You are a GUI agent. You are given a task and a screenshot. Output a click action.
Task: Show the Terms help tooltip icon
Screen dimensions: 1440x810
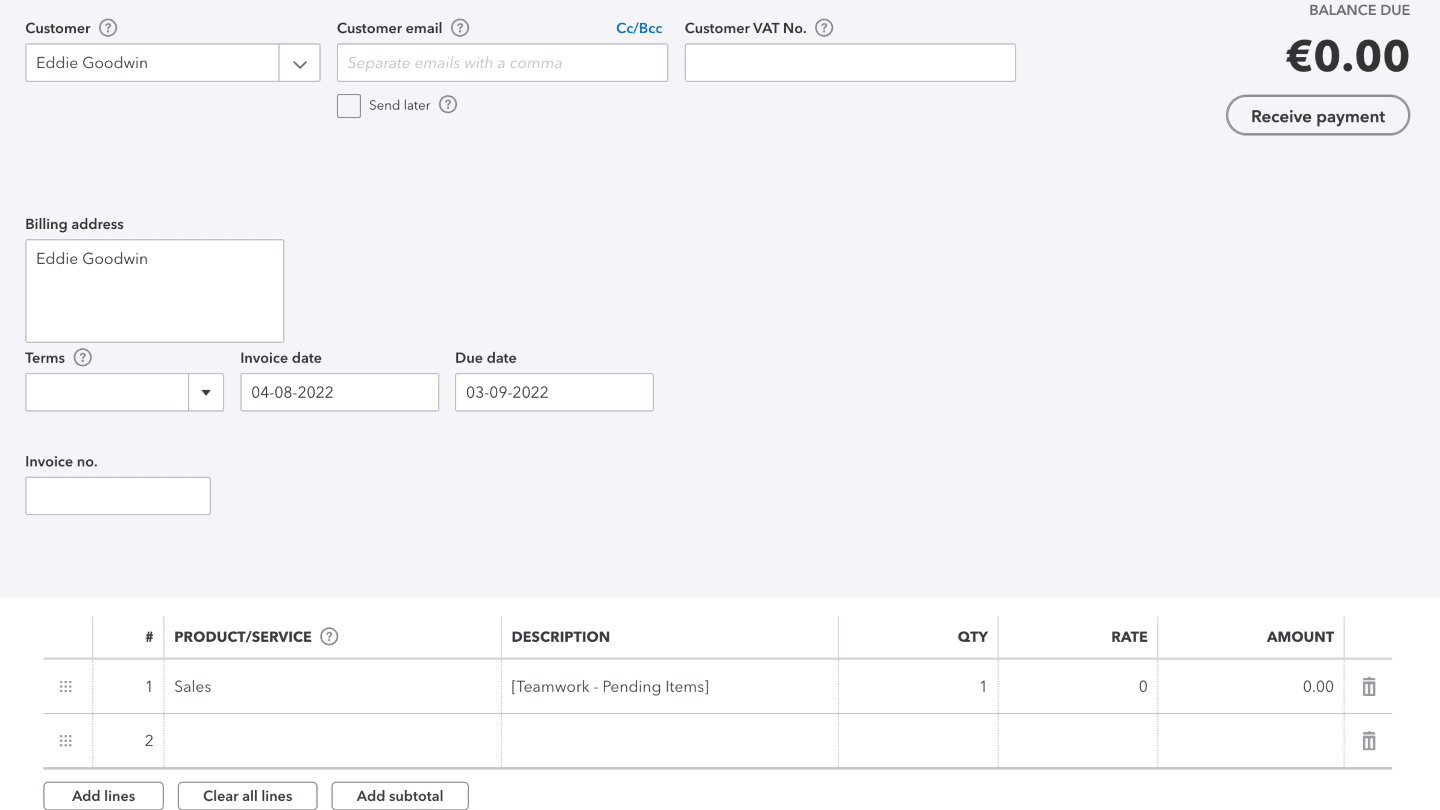(x=83, y=358)
